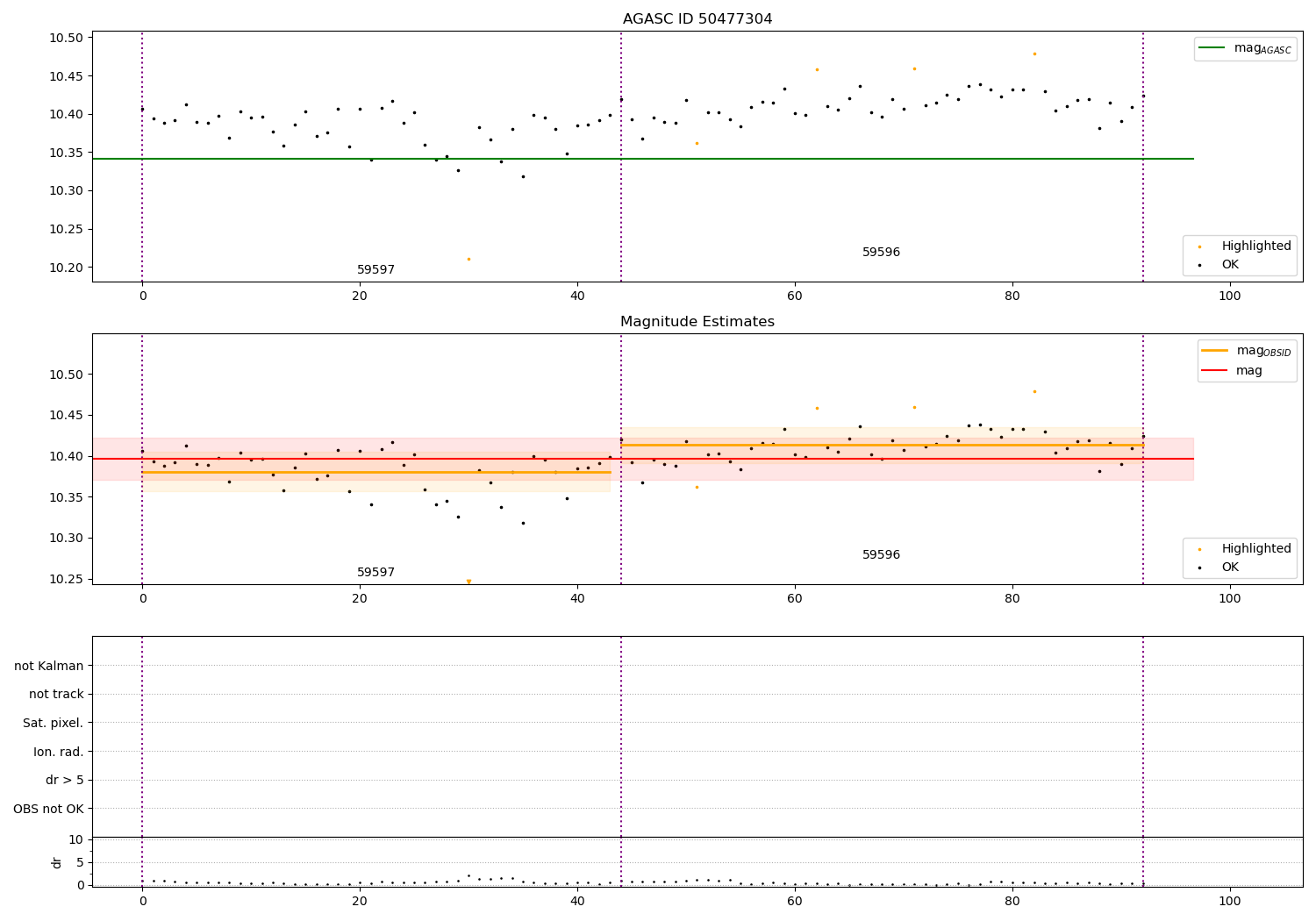Click the '59596' label in the top plot

click(x=881, y=253)
